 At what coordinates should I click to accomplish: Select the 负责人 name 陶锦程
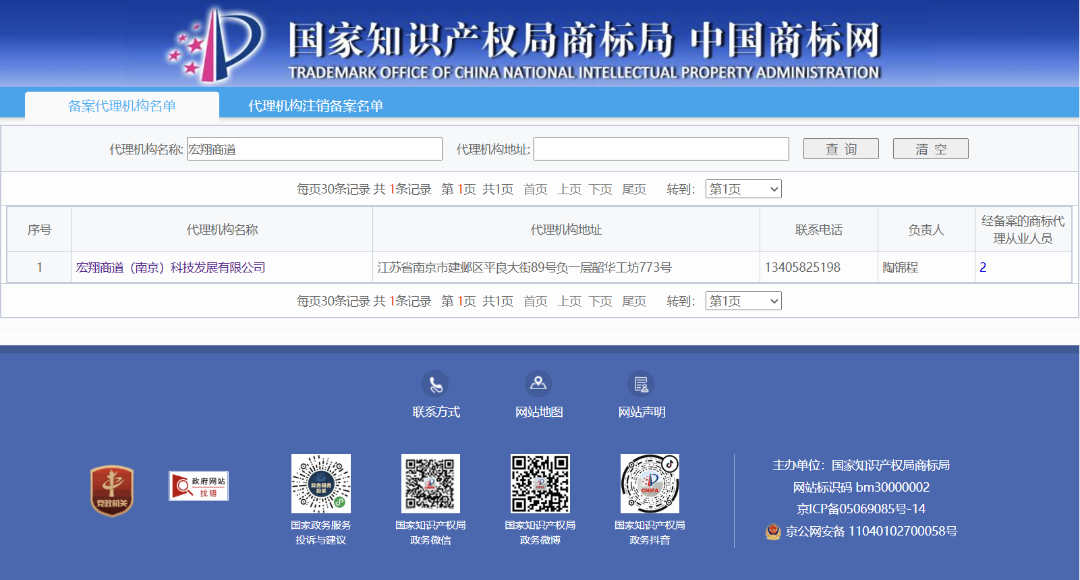click(900, 267)
